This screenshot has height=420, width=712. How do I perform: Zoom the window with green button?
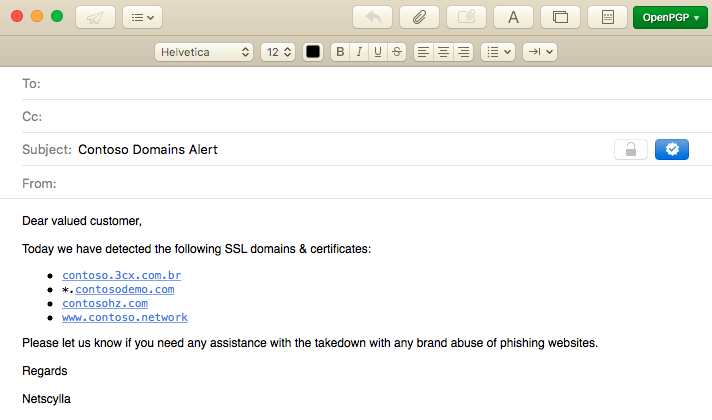(x=57, y=16)
